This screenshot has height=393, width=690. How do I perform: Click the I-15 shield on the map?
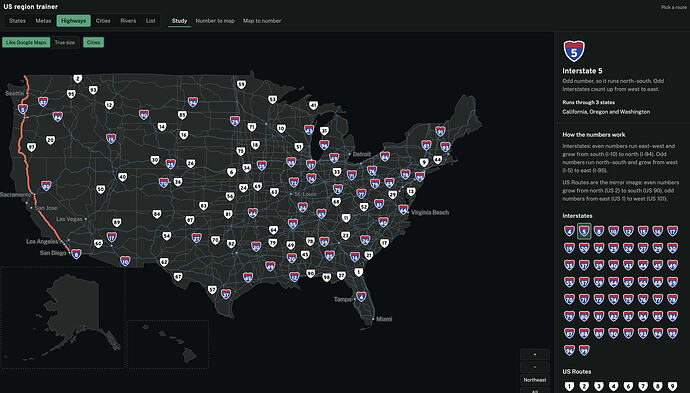tap(111, 138)
